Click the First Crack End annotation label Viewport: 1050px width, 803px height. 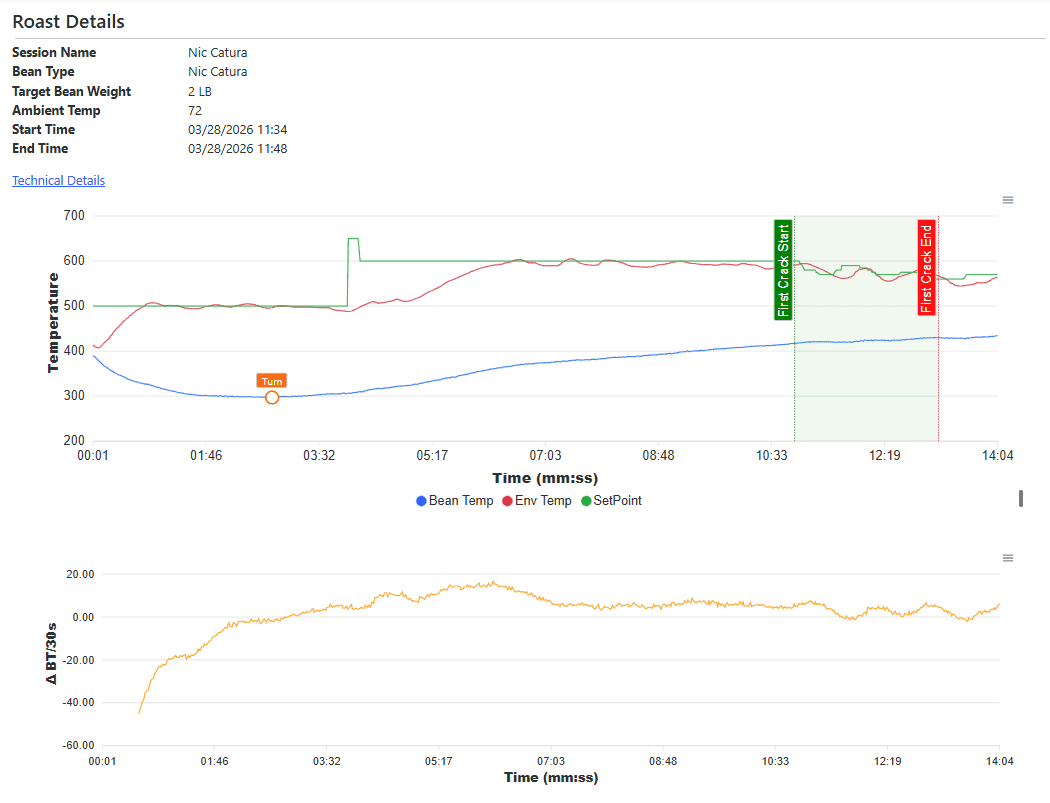[x=925, y=268]
